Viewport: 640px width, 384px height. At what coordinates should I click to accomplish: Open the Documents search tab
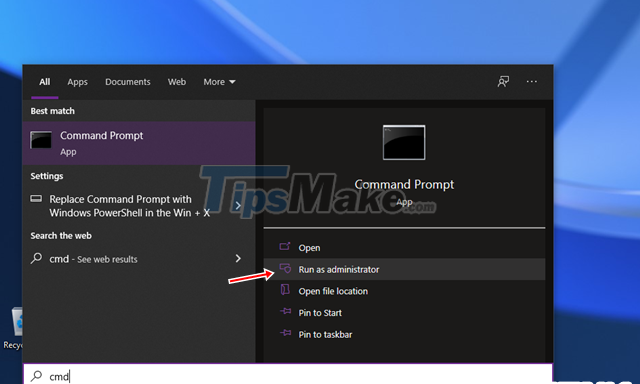click(x=128, y=82)
